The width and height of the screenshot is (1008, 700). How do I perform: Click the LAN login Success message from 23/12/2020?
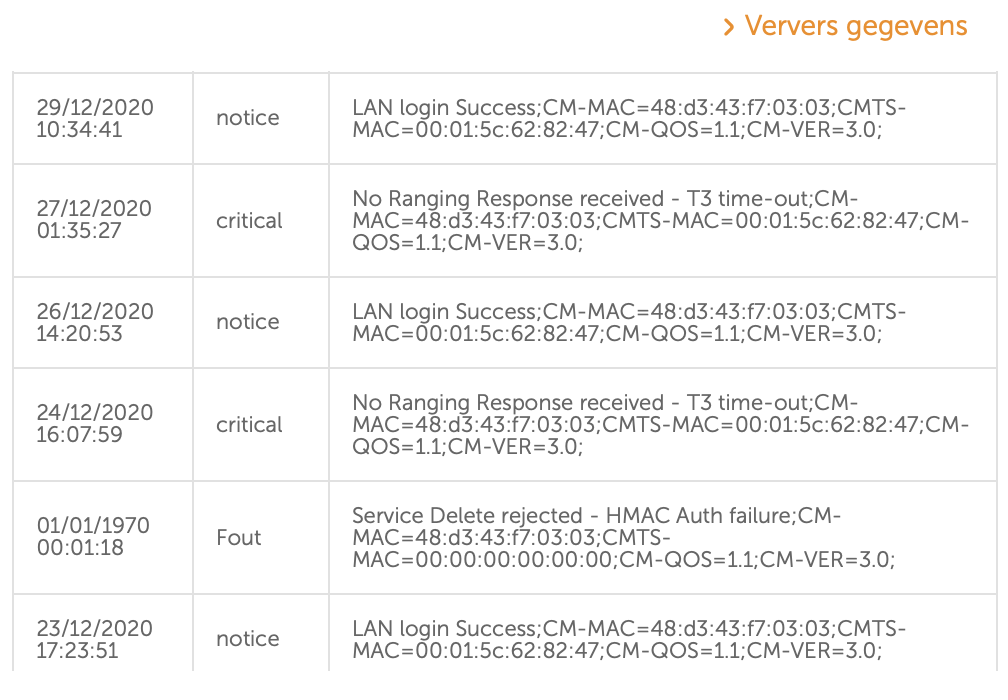click(x=629, y=639)
